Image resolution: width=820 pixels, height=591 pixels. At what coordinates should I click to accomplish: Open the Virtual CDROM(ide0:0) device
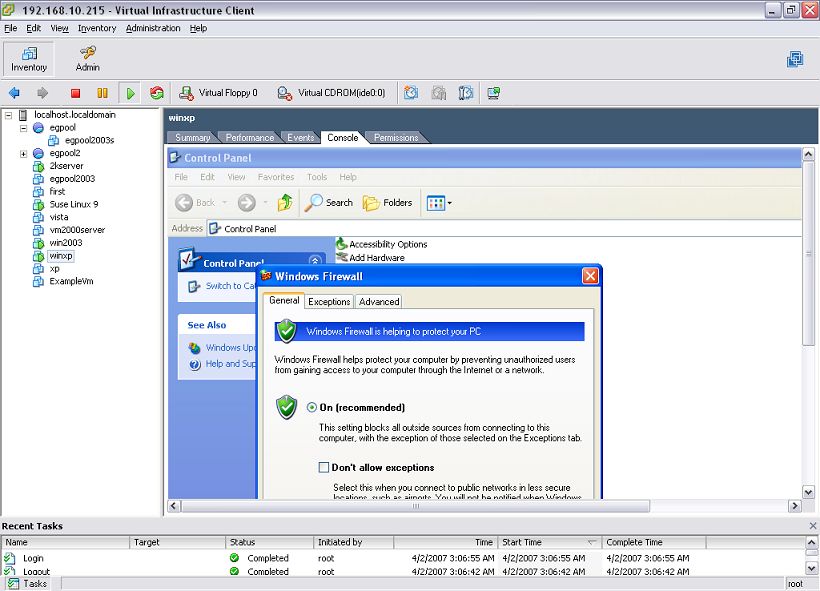(331, 93)
